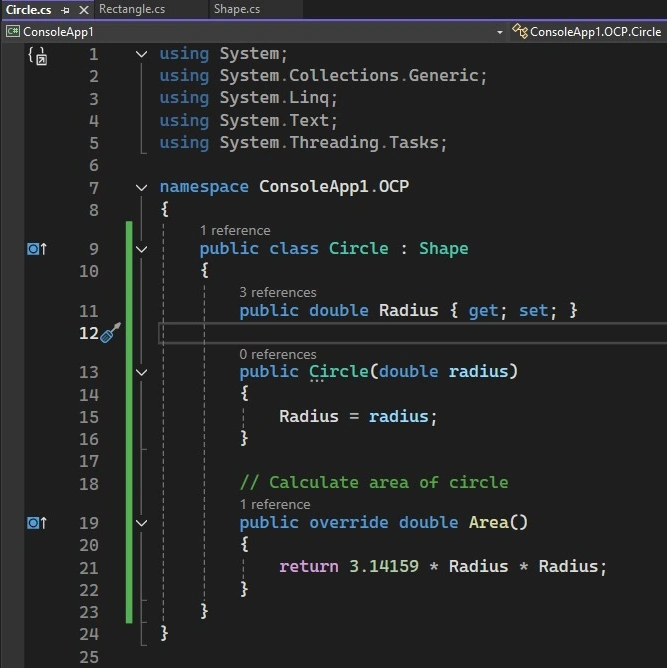Screen dimensions: 667x668
Task: Click 'System.Threading.Tasks' on line 5
Action: [329, 142]
